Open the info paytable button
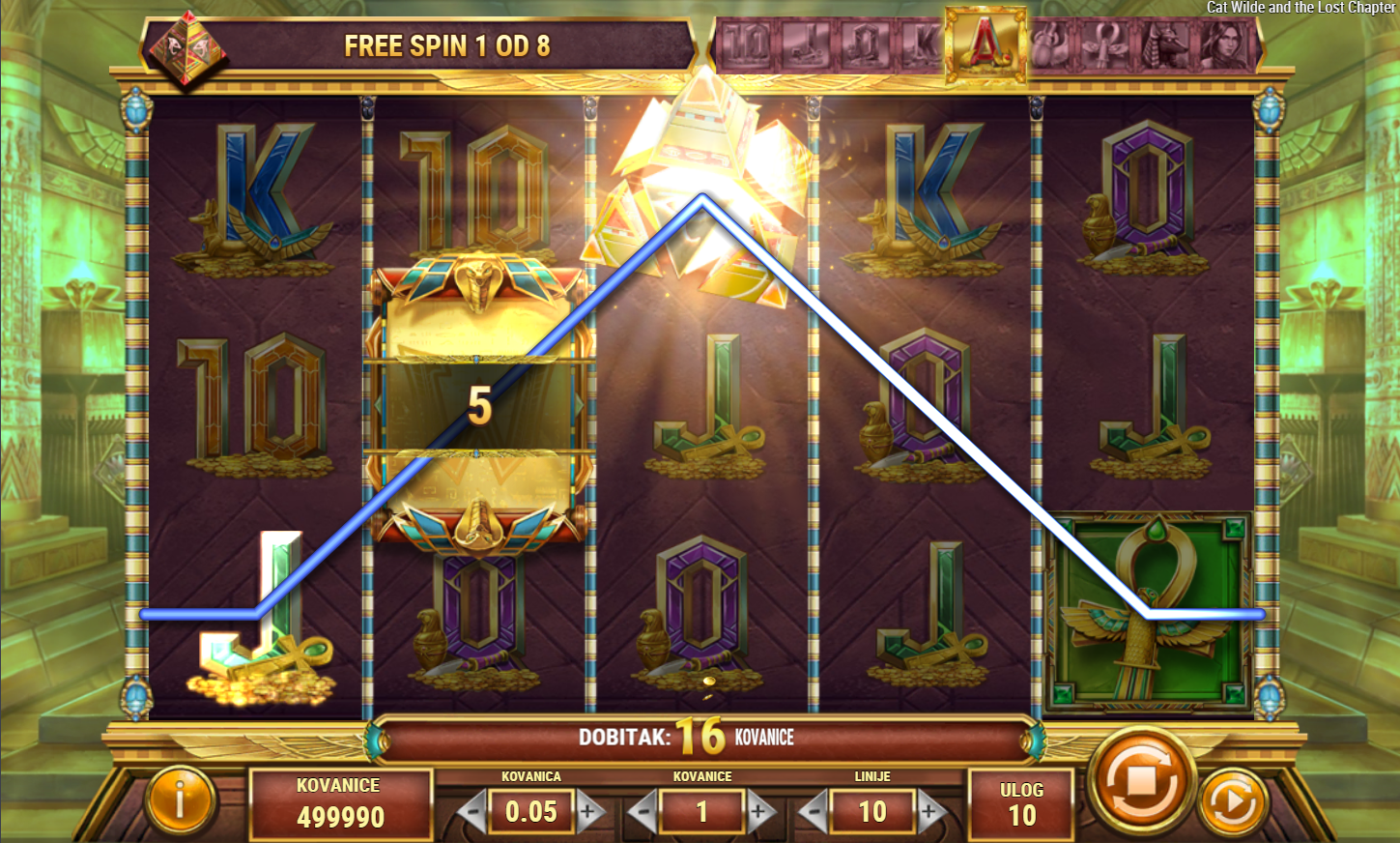The height and width of the screenshot is (843, 1400). click(180, 800)
